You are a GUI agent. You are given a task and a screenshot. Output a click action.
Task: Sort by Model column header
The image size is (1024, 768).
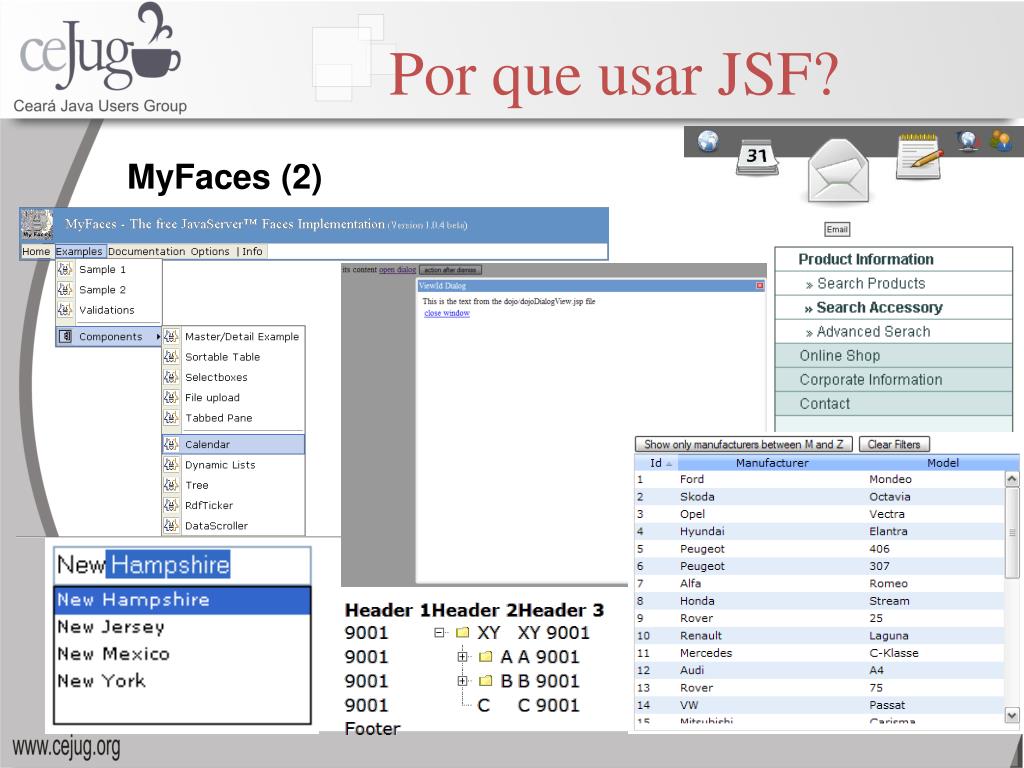[x=943, y=463]
